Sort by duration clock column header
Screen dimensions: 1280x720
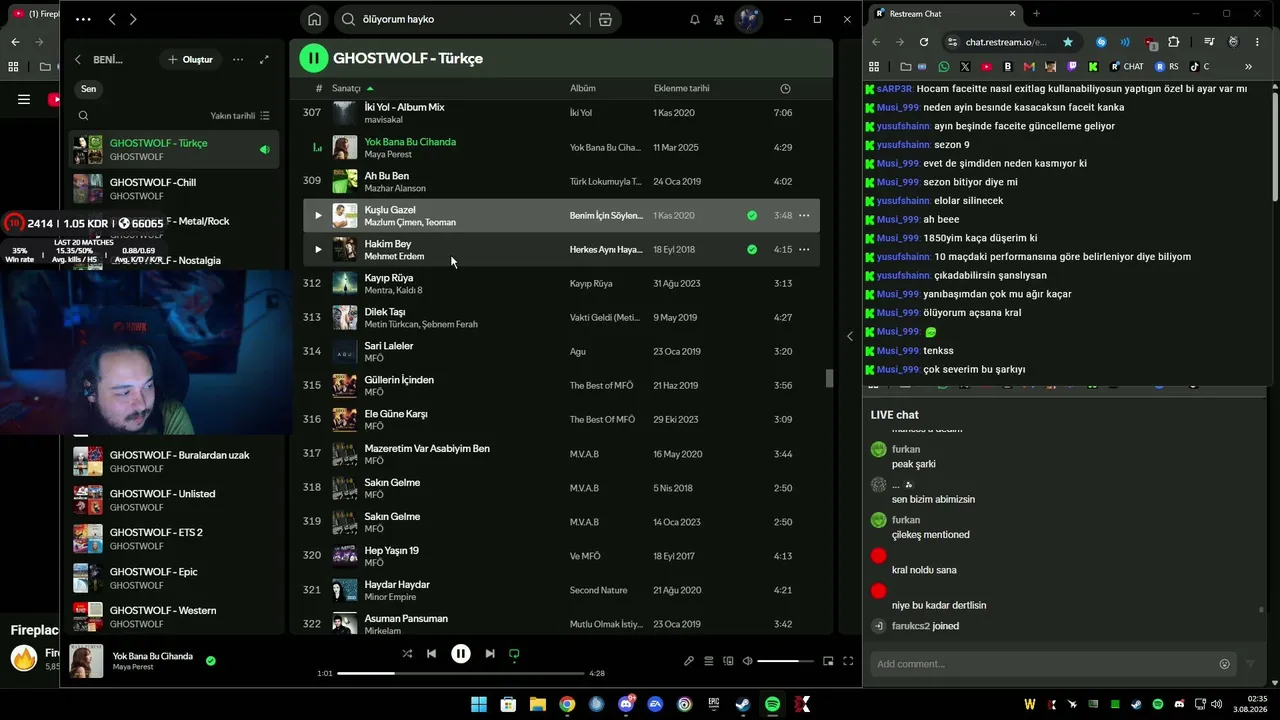point(785,89)
